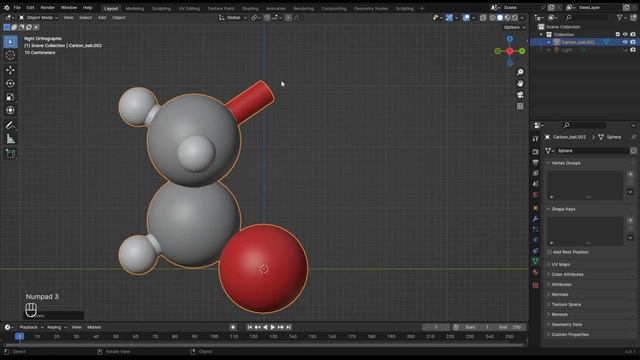Screen dimensions: 640x360
Task: Open the World properties tab
Action: (536, 195)
